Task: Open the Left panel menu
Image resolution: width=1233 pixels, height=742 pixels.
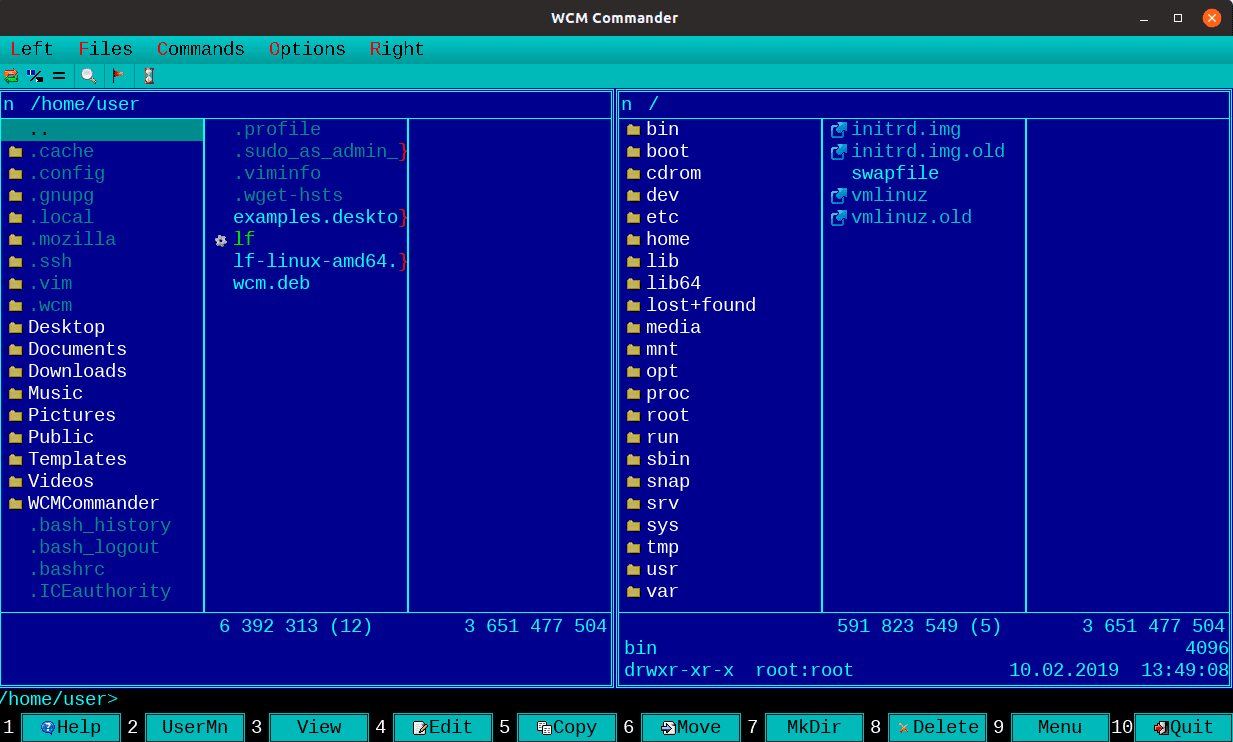Action: 30,48
